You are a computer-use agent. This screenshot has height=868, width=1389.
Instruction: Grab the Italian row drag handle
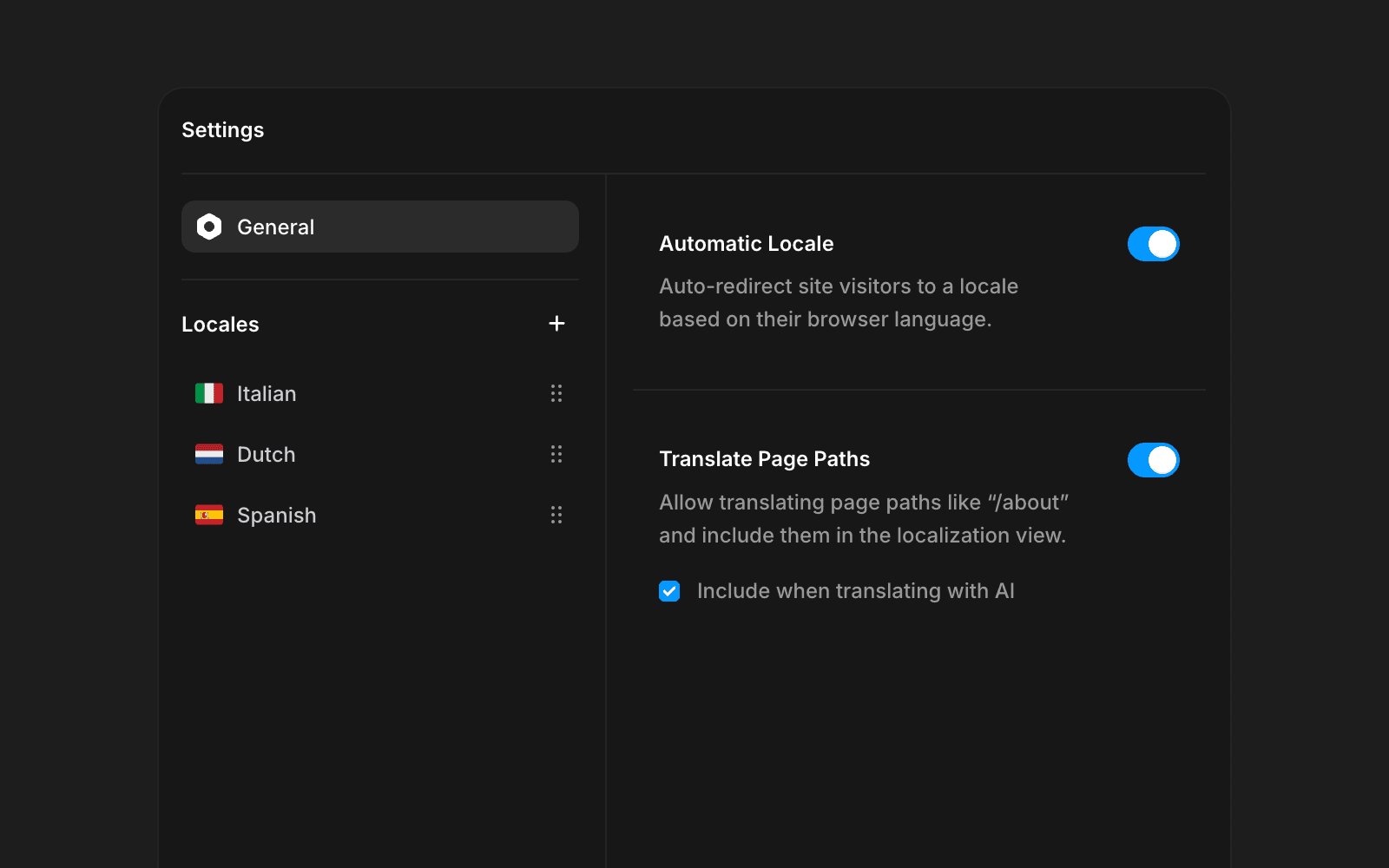(556, 393)
